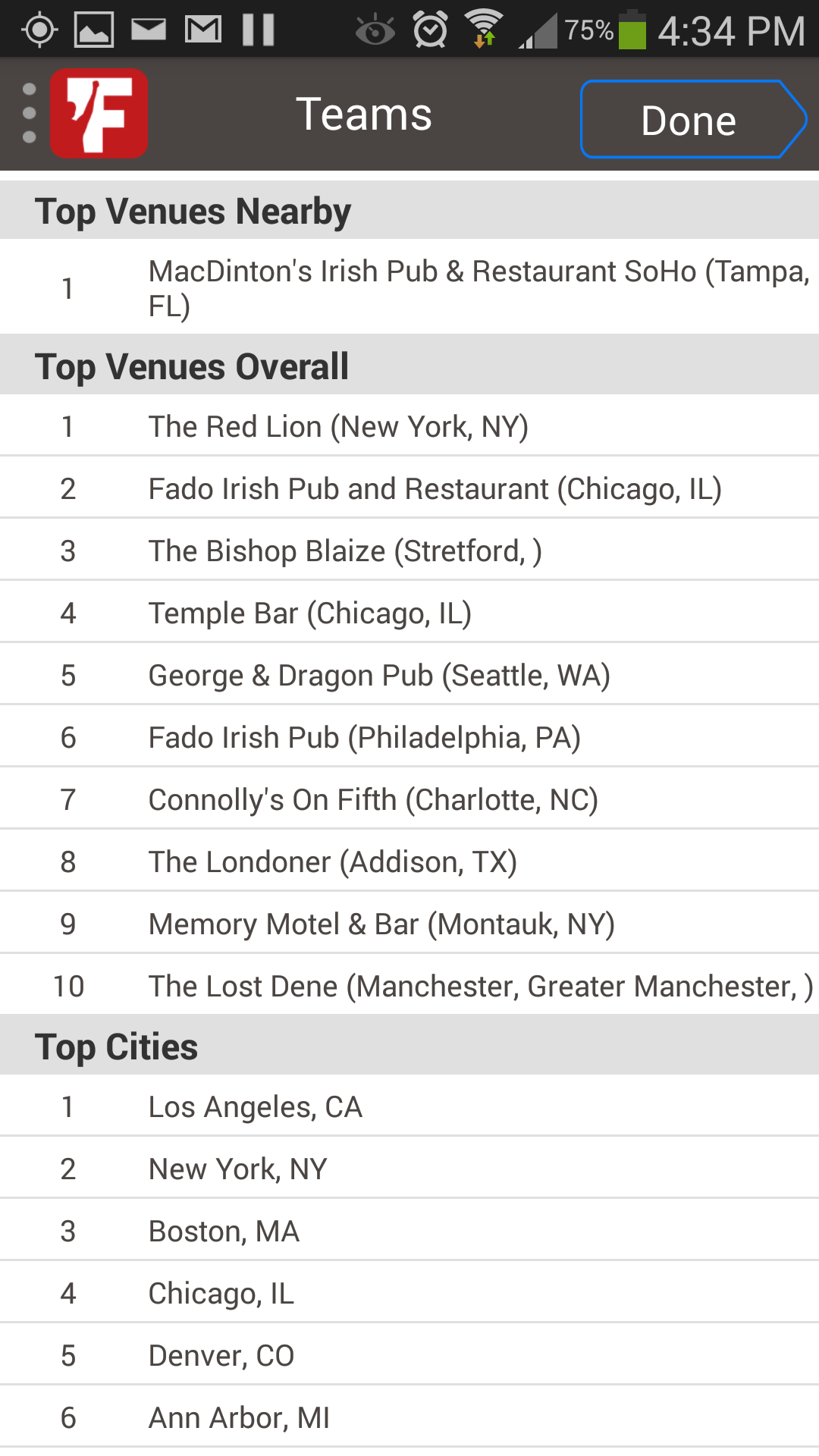Tap the pause notification icon
This screenshot has height=1456, width=819.
click(x=258, y=30)
